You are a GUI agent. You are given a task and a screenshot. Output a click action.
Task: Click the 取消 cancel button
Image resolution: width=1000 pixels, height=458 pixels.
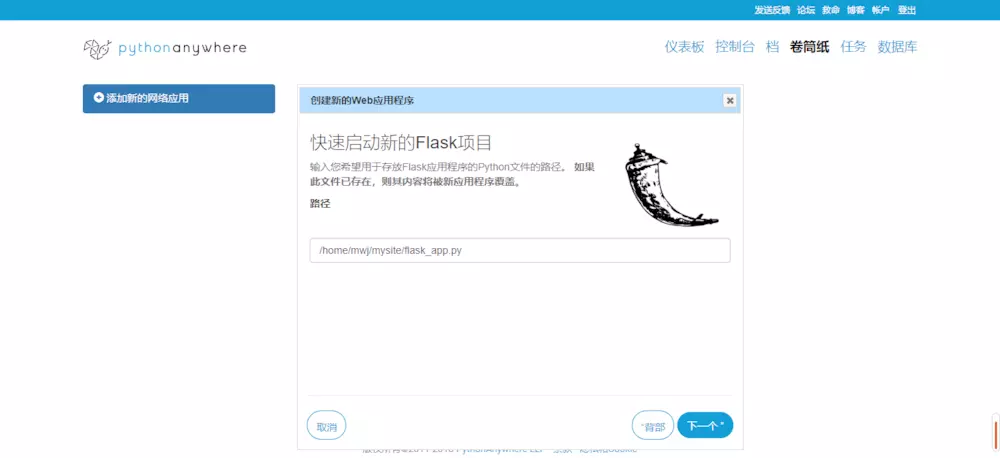point(327,426)
